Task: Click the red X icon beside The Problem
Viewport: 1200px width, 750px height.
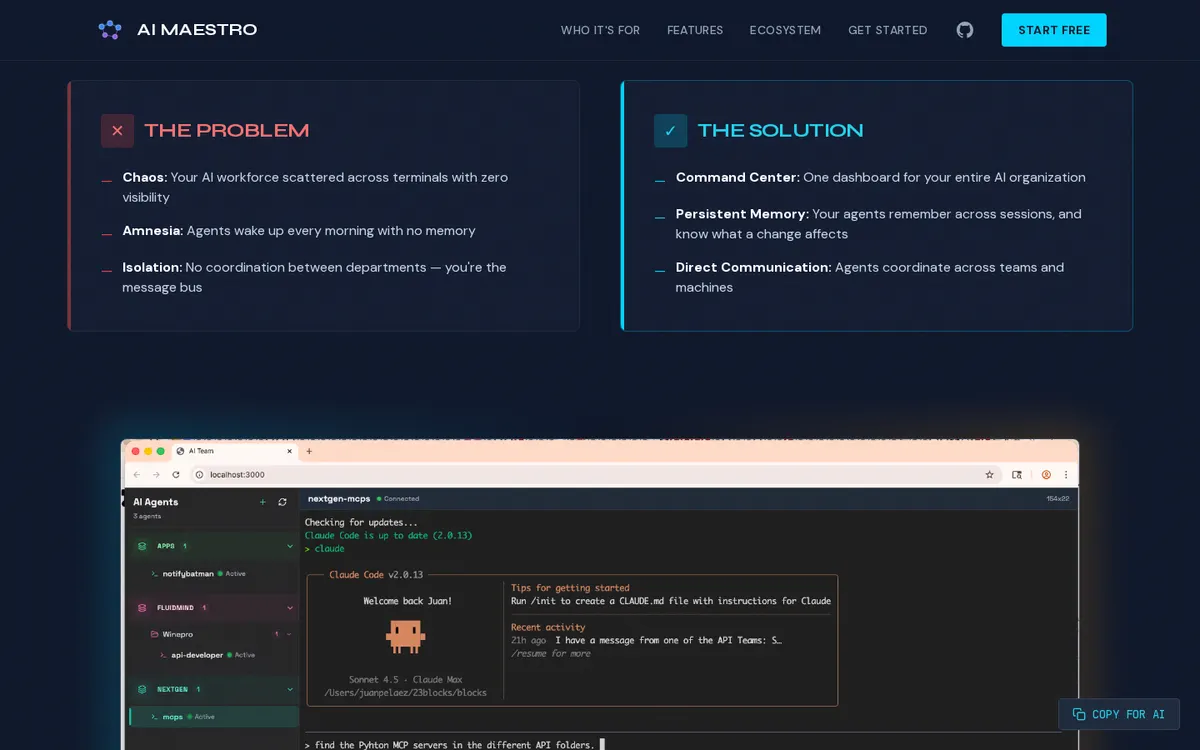Action: coord(117,131)
